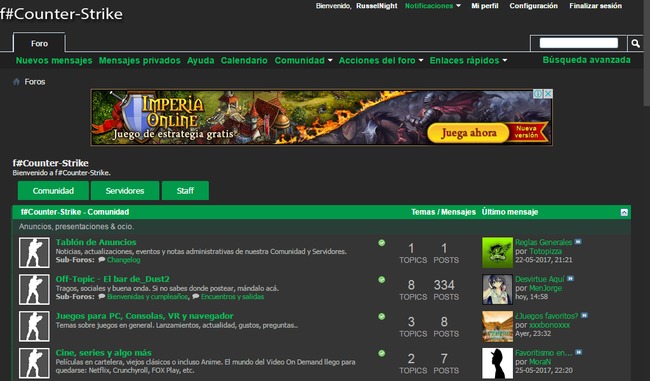
Task: Open Mensajes privados
Action: (x=139, y=60)
